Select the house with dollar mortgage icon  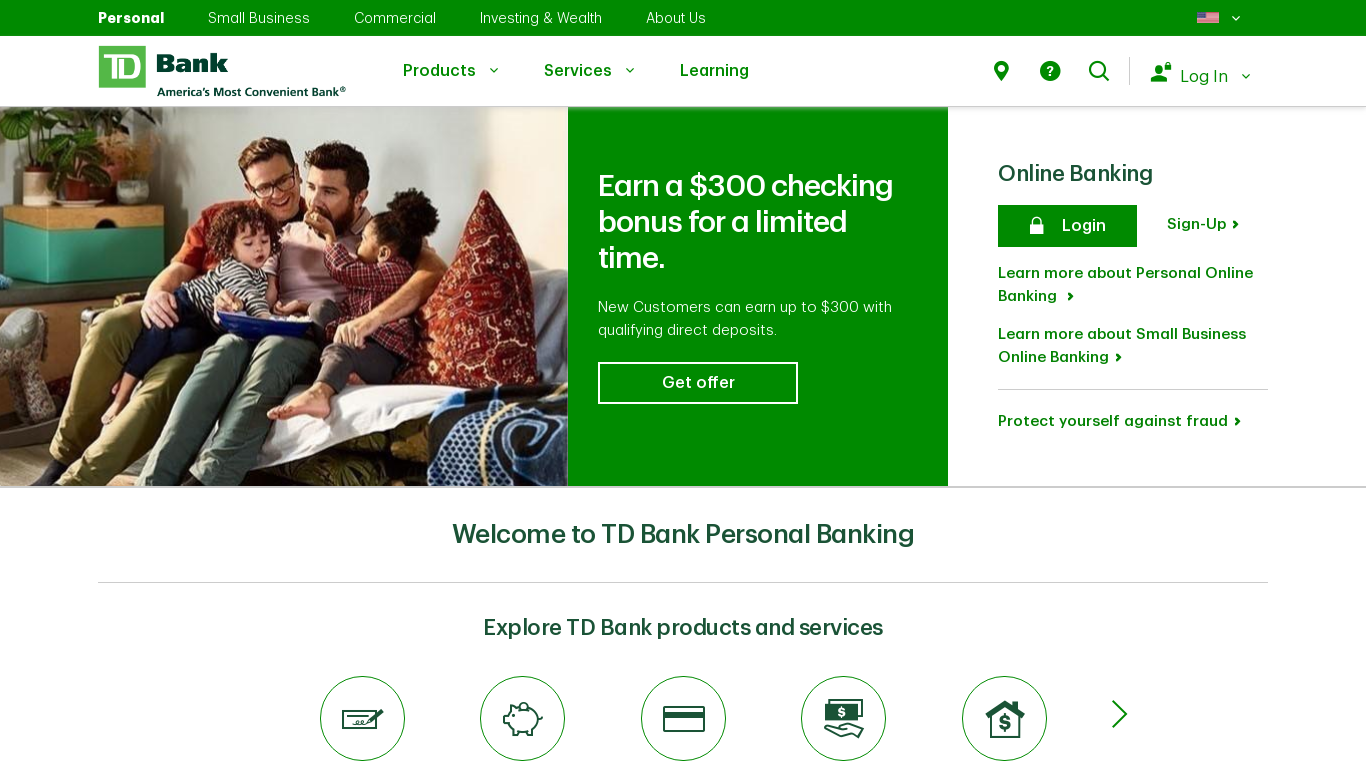(x=1004, y=718)
